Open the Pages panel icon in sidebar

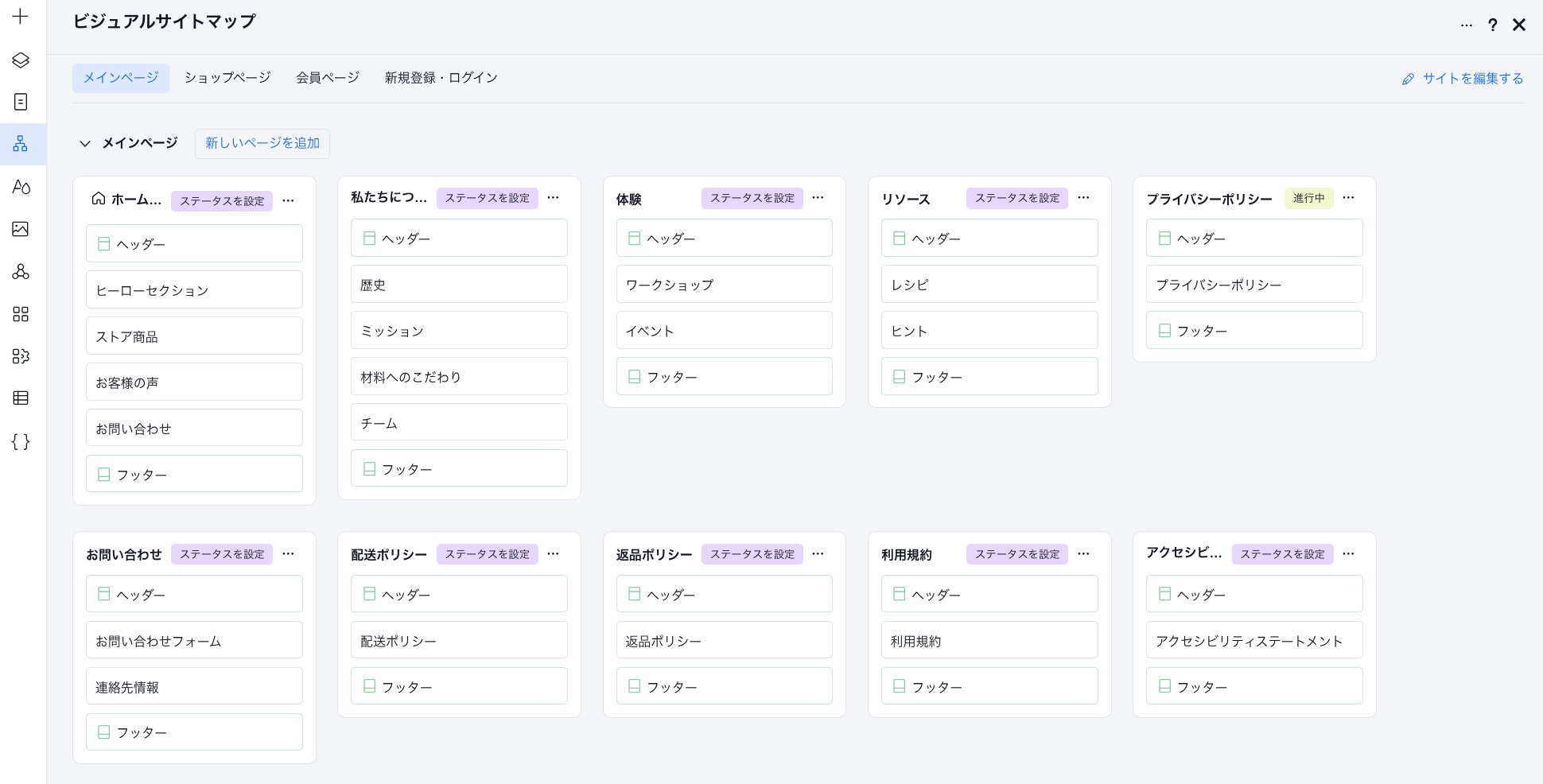point(21,102)
